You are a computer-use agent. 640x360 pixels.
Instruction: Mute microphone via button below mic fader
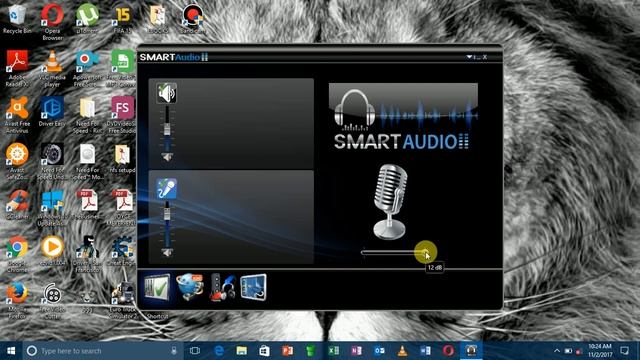coord(167,253)
